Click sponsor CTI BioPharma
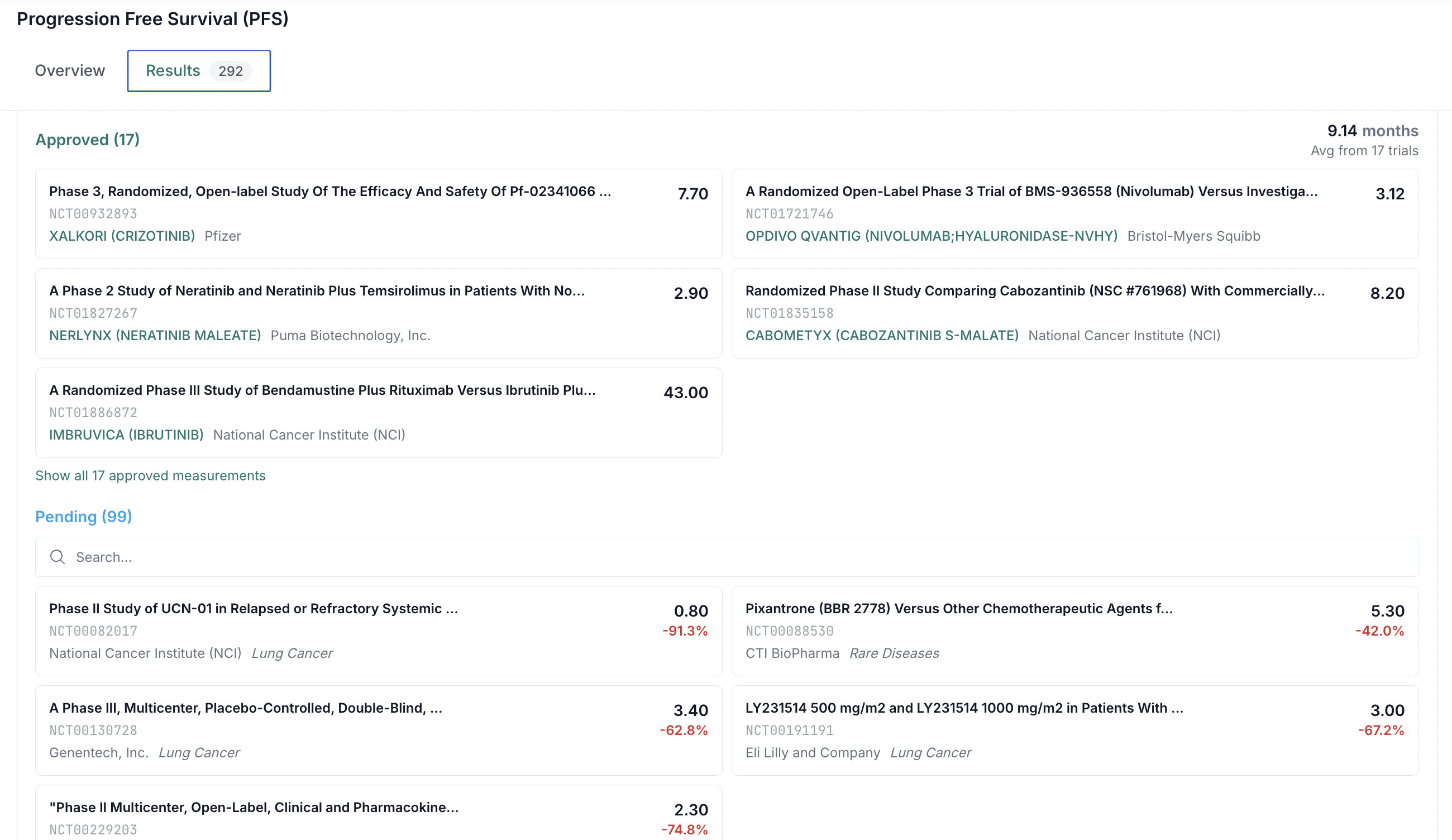Viewport: 1452px width, 840px height. pyautogui.click(x=792, y=653)
